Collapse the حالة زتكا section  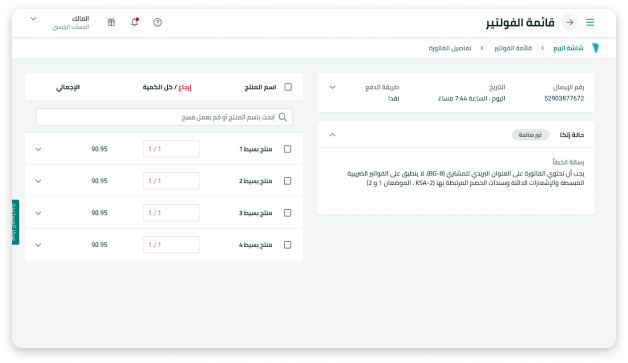coord(332,135)
